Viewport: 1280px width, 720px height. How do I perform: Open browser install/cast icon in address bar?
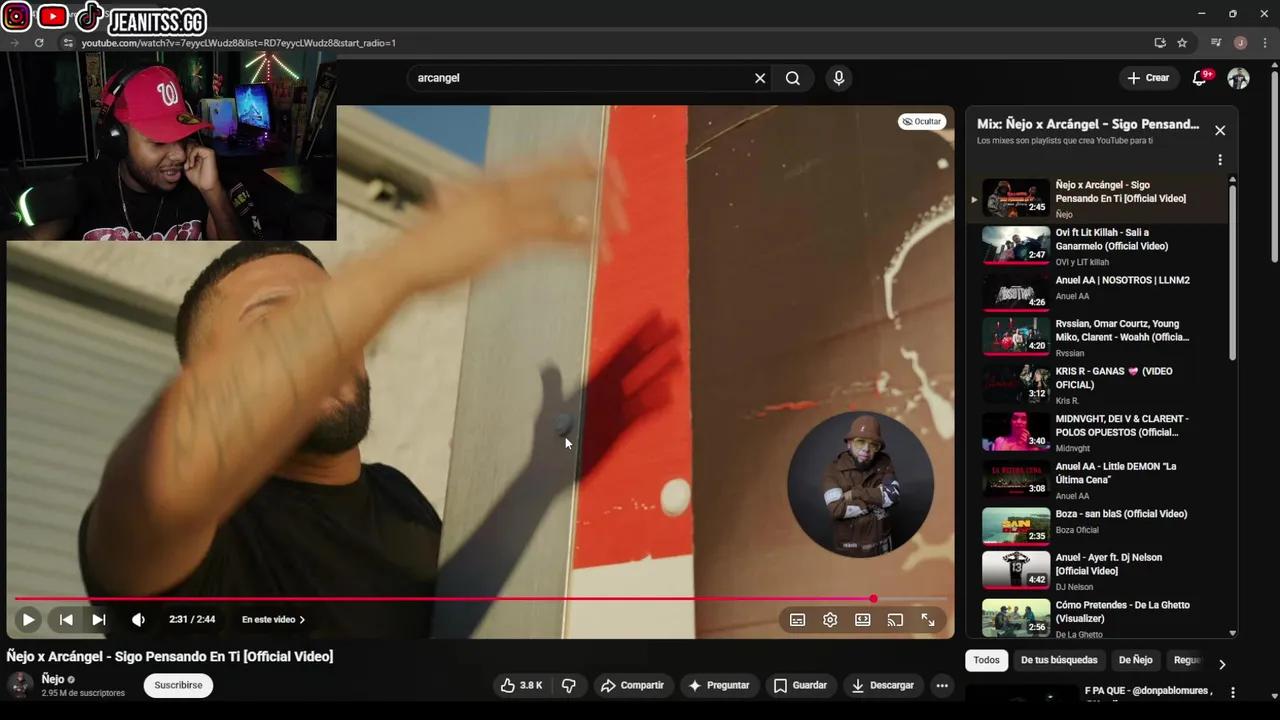click(x=1160, y=43)
